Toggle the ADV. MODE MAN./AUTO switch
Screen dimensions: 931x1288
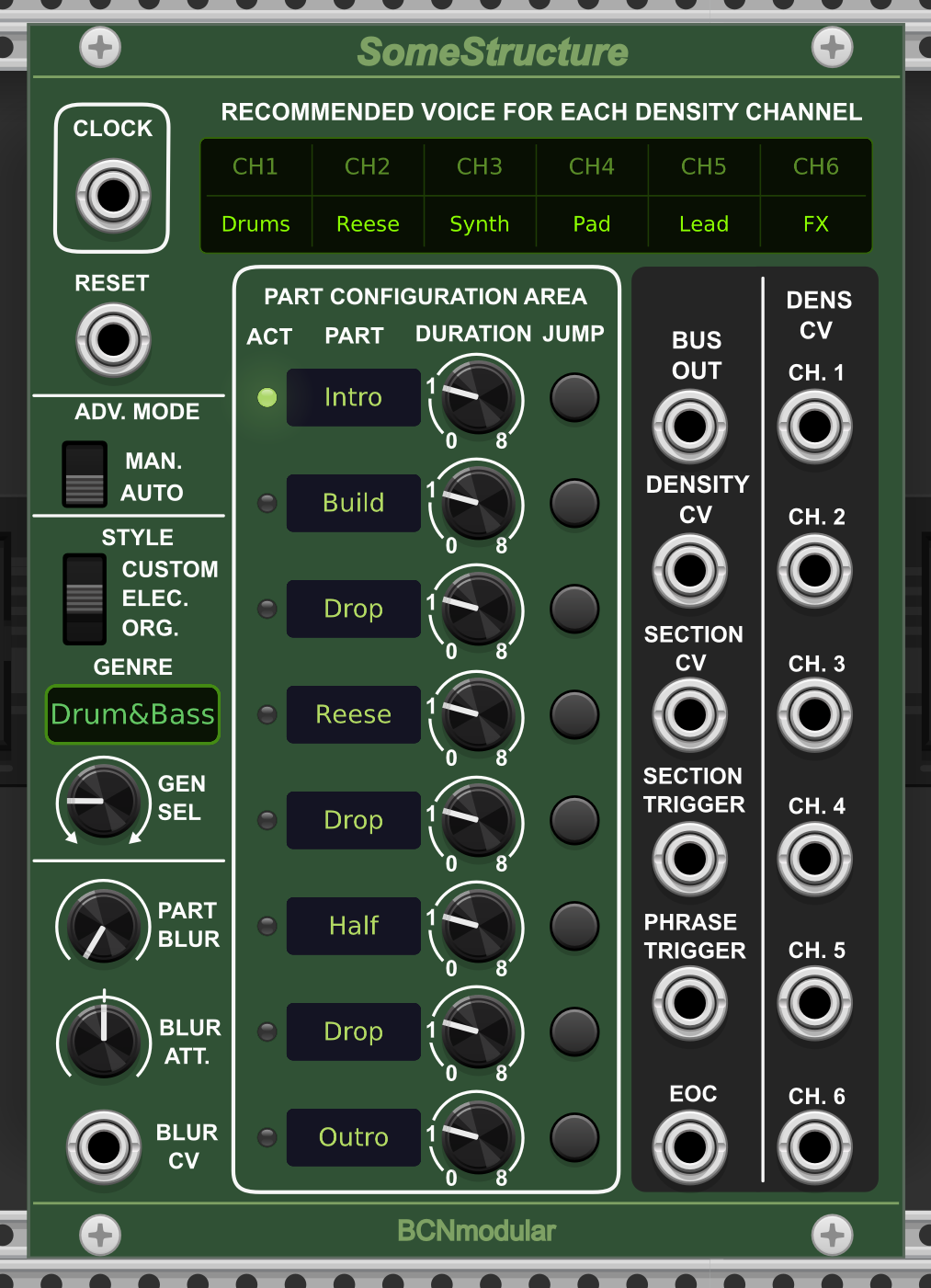[x=85, y=474]
